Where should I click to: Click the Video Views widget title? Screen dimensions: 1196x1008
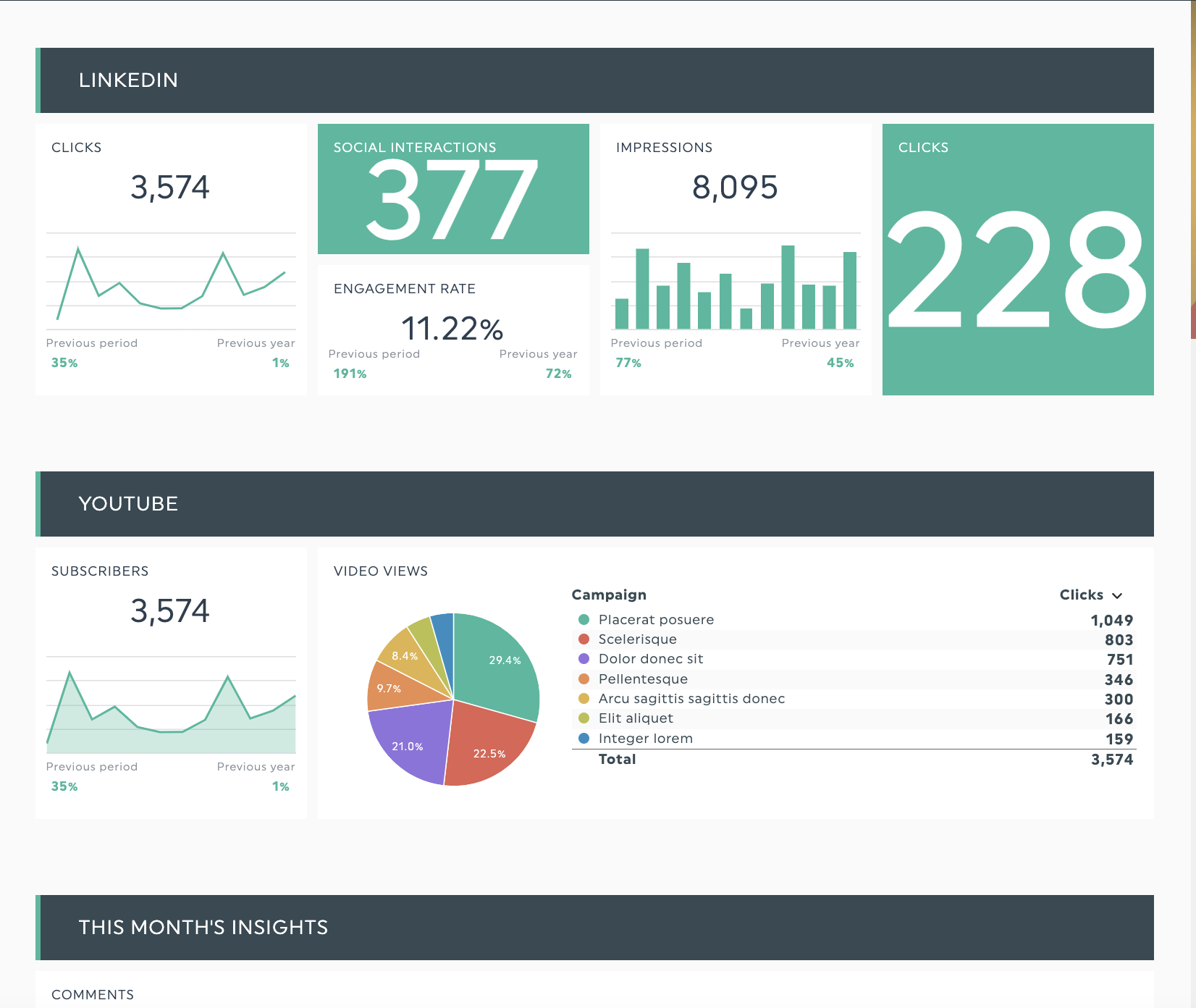tap(381, 571)
